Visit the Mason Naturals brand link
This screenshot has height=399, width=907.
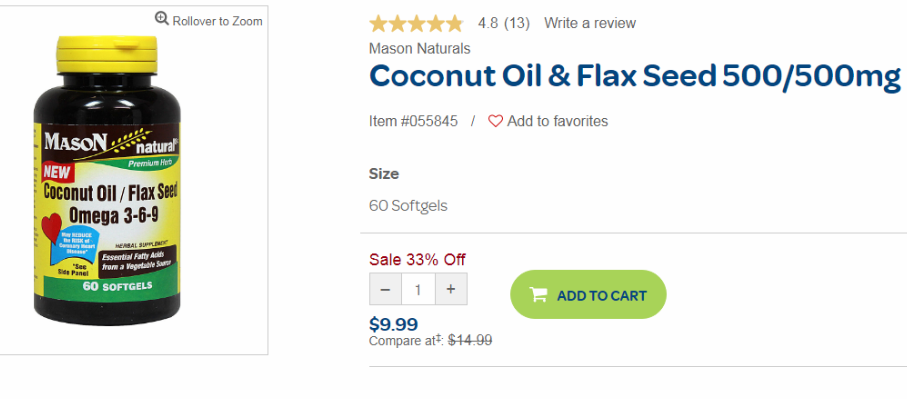[419, 49]
